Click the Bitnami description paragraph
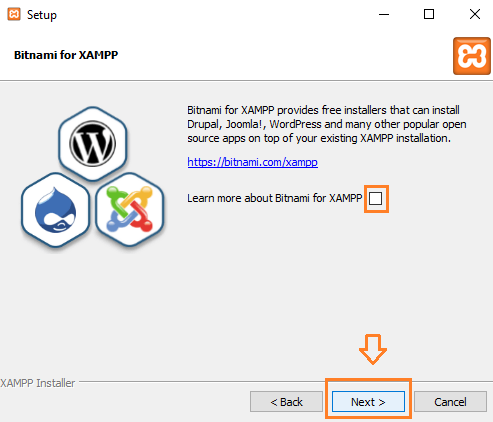The height and width of the screenshot is (422, 493). point(327,124)
